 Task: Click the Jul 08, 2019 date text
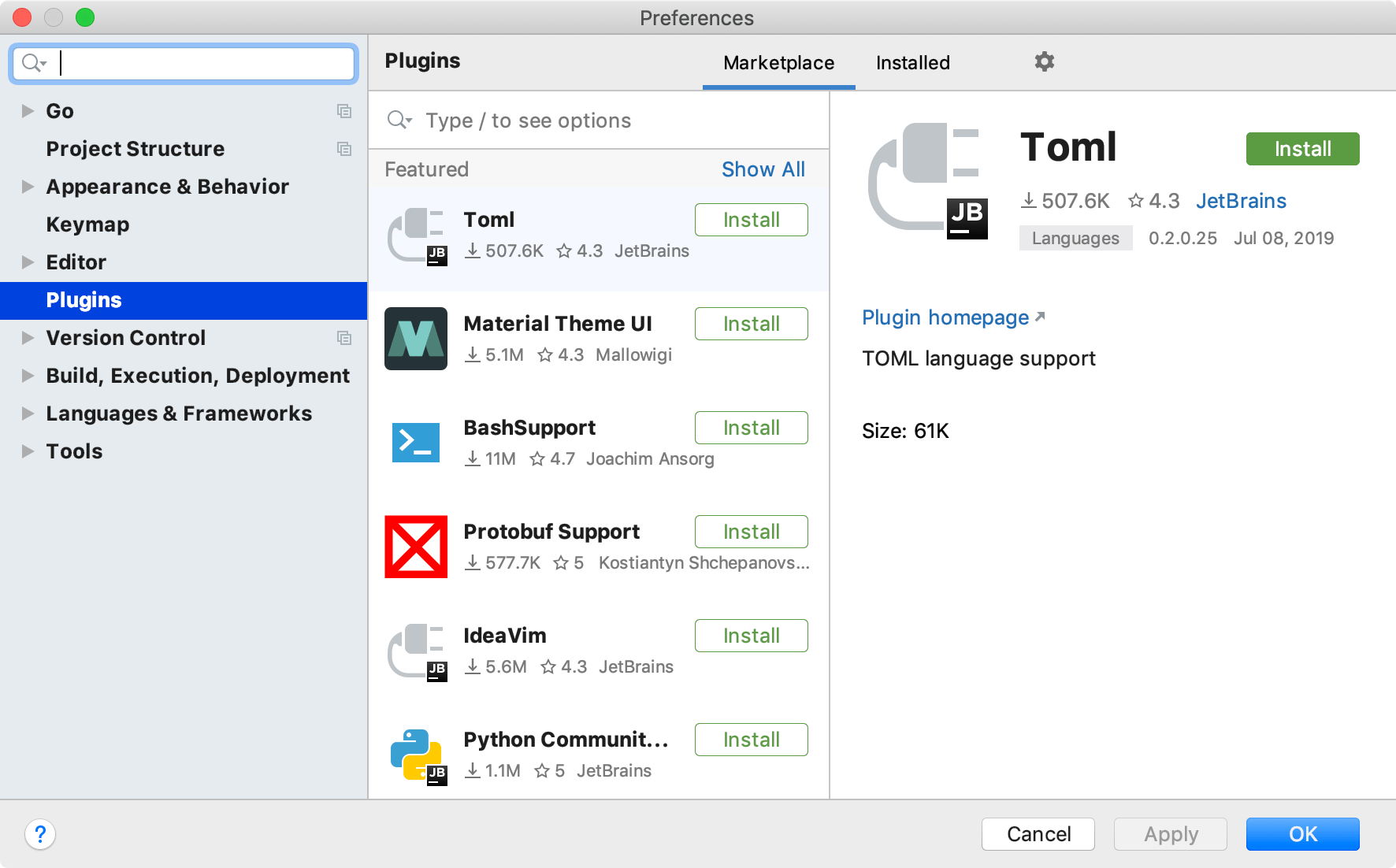(x=1283, y=239)
